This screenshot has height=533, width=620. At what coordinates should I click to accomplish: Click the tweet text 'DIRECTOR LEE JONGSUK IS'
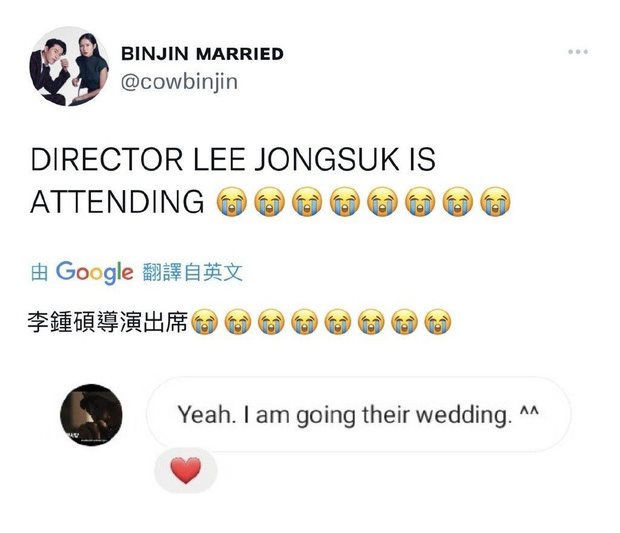click(x=233, y=159)
